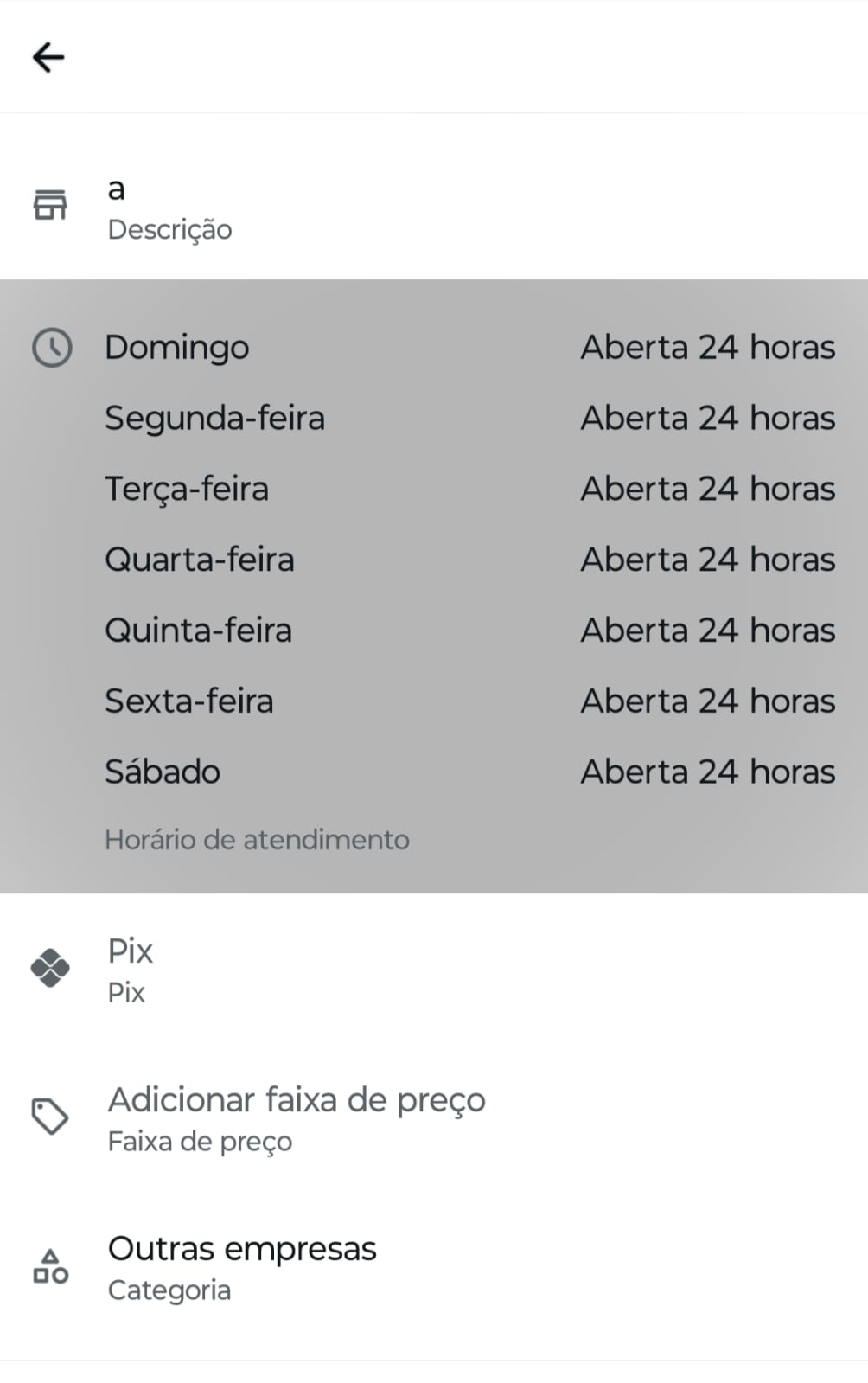868x1383 pixels.
Task: Open the Horário de atendimento label
Action: point(257,840)
